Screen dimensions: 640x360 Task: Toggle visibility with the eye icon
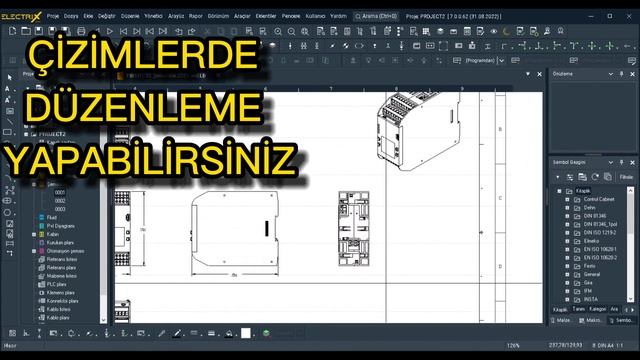click(x=493, y=31)
